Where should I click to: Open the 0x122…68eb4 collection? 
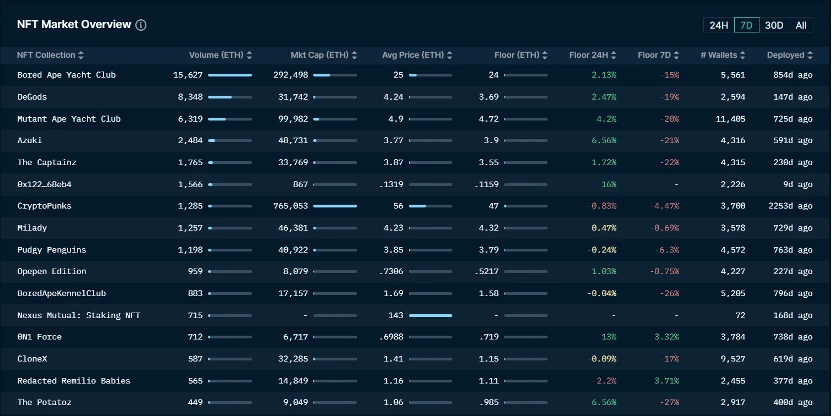(45, 184)
